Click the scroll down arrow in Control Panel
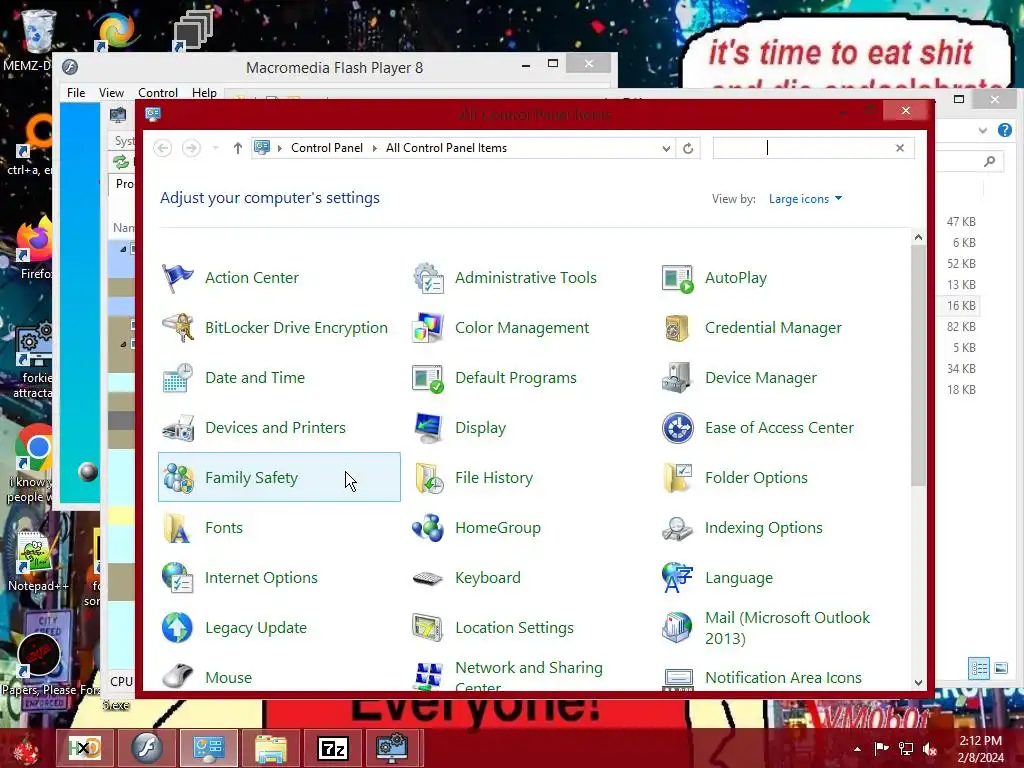 coord(918,682)
